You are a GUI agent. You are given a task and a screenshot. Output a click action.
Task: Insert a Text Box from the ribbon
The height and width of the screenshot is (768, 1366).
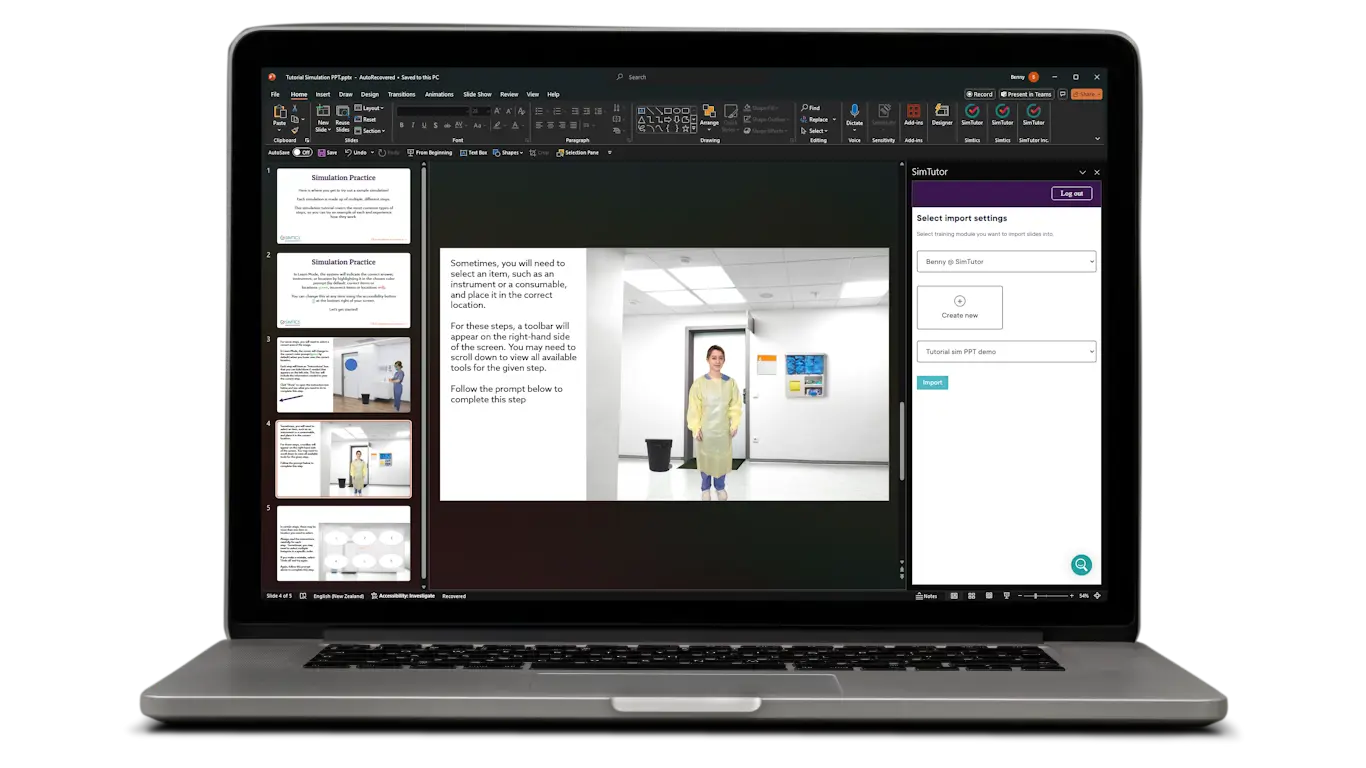pyautogui.click(x=473, y=152)
